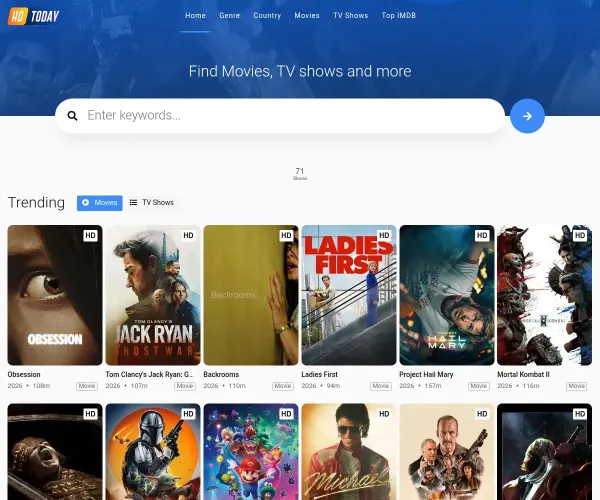Open the mummy sarcophagus poster

[55, 452]
